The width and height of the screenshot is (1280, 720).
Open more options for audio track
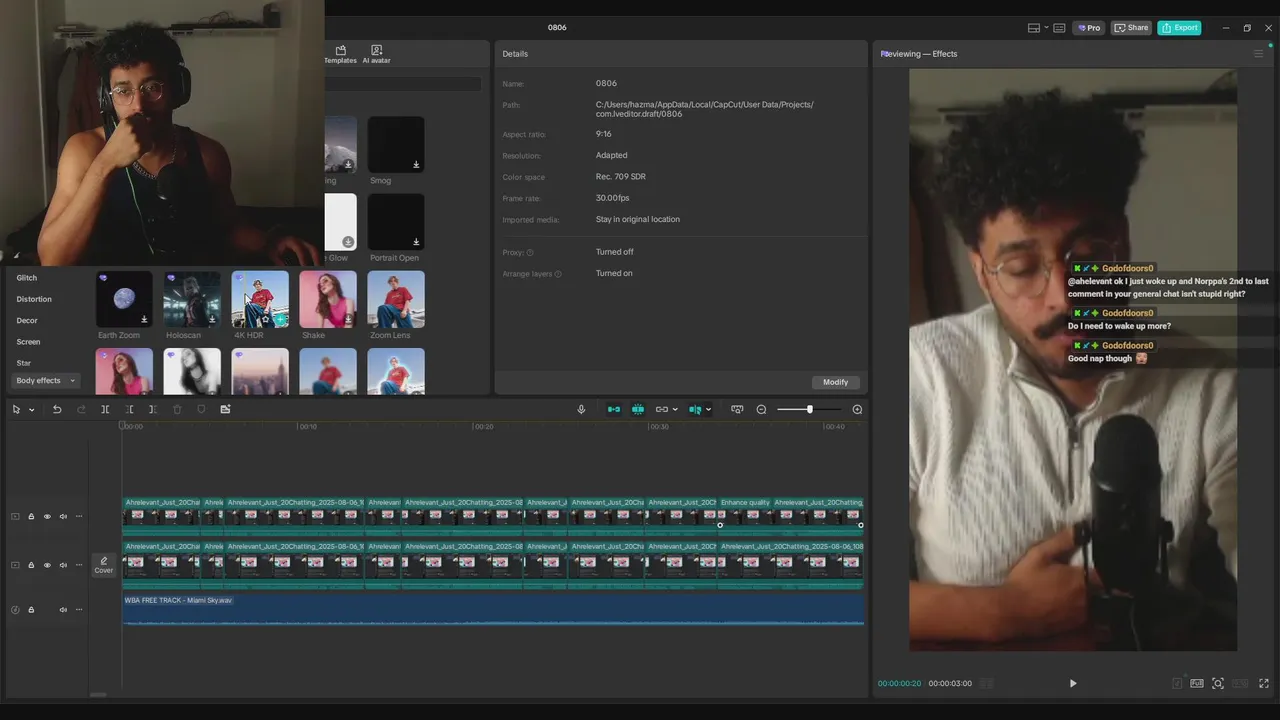coord(79,610)
